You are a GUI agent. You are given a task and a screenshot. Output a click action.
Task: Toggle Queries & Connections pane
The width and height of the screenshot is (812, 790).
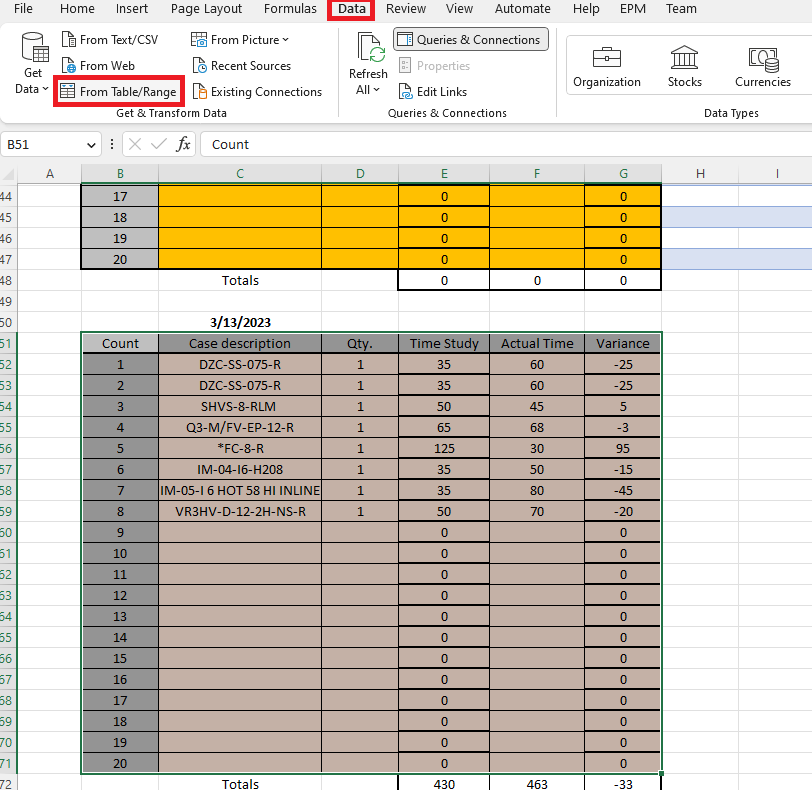471,40
